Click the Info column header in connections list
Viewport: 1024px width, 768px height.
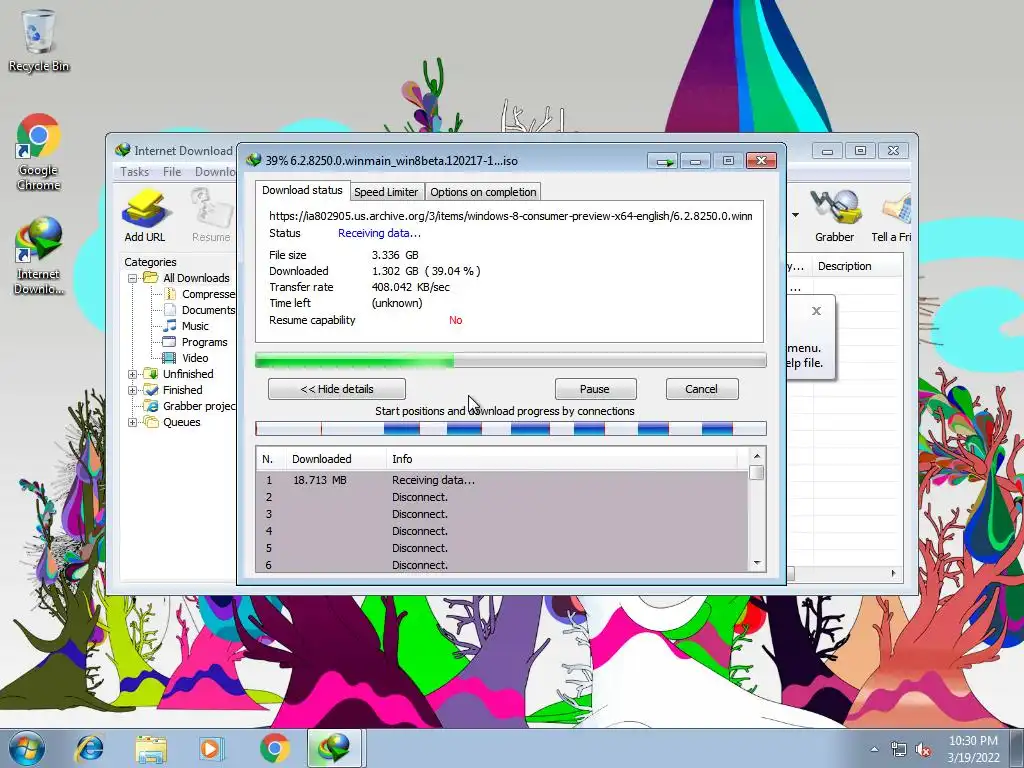point(562,459)
